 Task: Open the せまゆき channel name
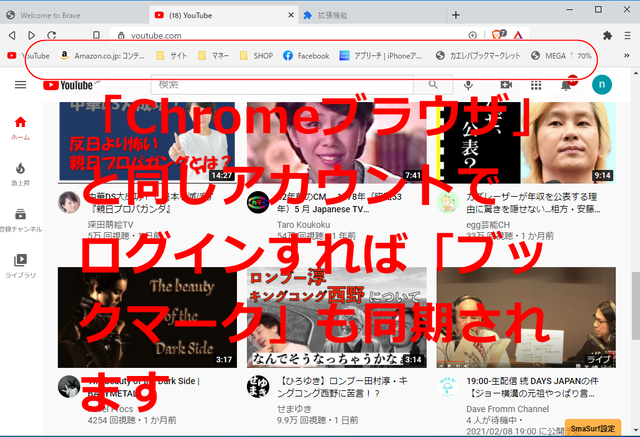tap(294, 409)
